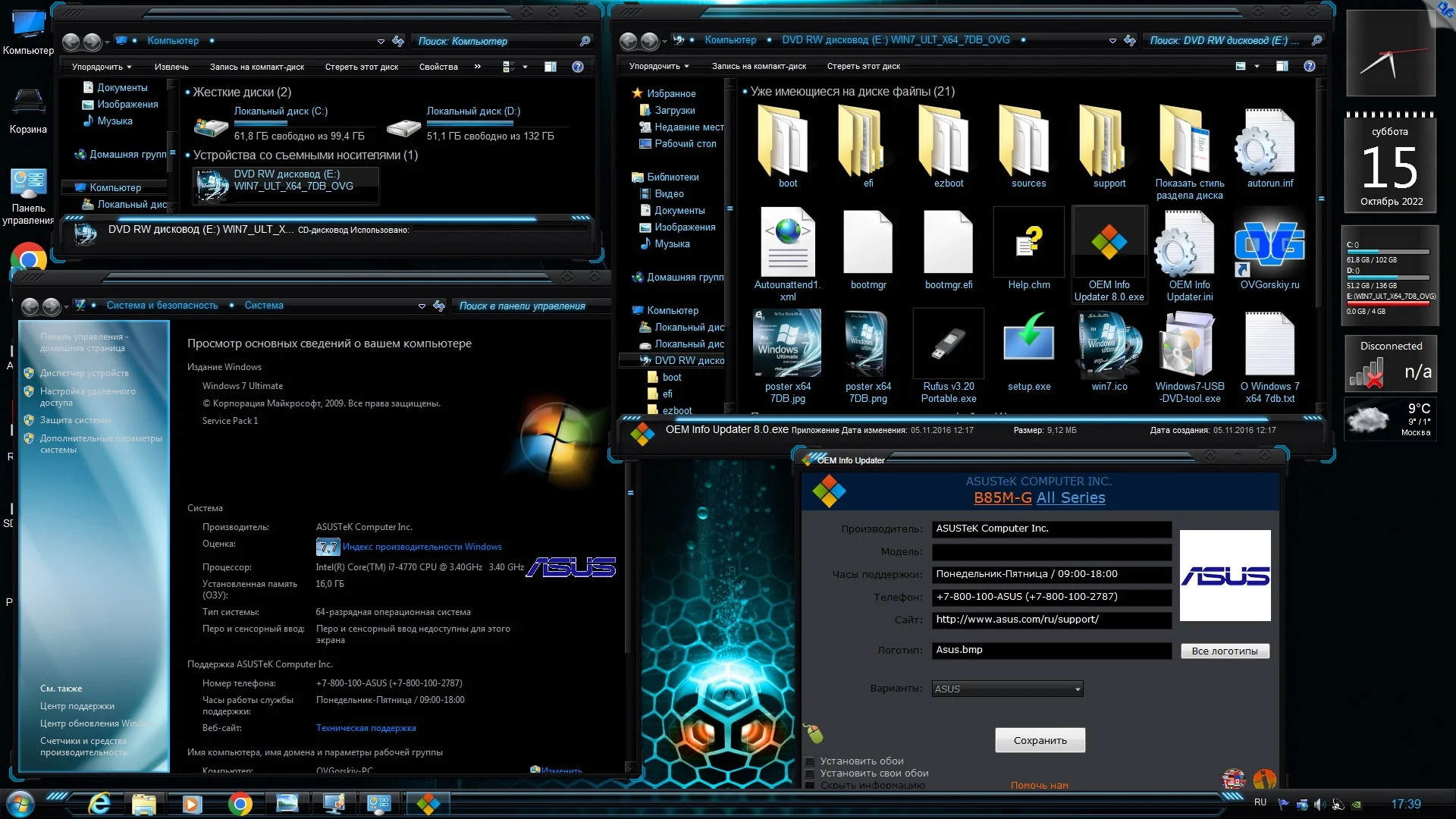Viewport: 1456px width, 819px height.
Task: Click the 'Сайт' URL input field
Action: [1050, 620]
